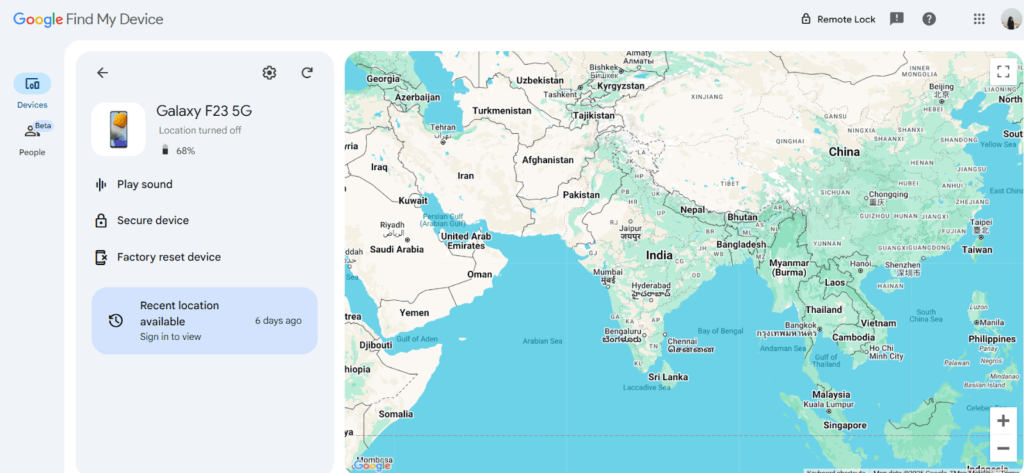1024x473 pixels.
Task: Open the send feedback icon
Action: coord(897,18)
